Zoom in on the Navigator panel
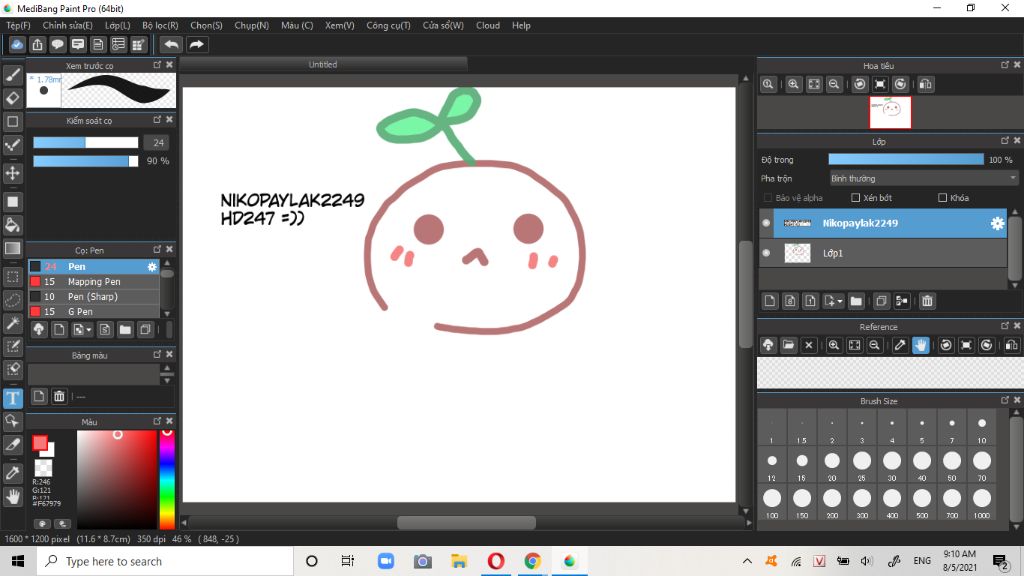Screen dimensions: 1024x576 (793, 84)
